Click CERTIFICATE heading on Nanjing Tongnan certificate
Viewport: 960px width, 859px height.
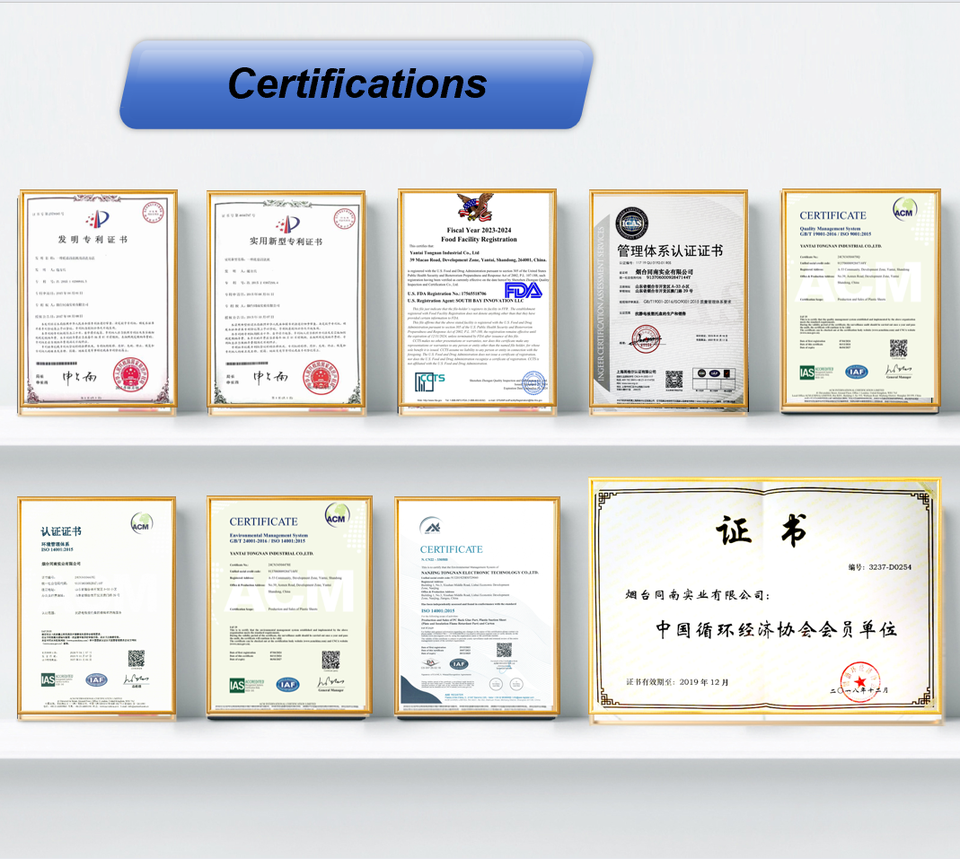(451, 549)
